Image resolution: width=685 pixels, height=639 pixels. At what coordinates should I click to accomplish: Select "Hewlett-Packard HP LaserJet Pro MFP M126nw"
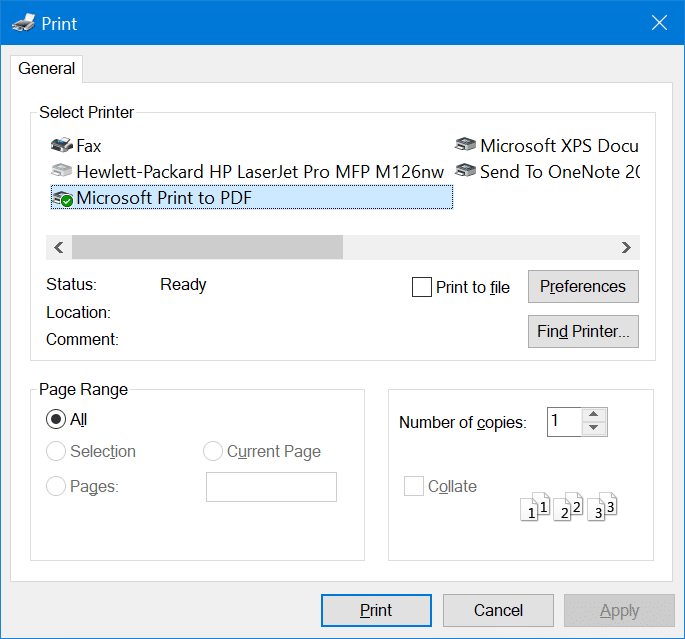click(x=260, y=172)
